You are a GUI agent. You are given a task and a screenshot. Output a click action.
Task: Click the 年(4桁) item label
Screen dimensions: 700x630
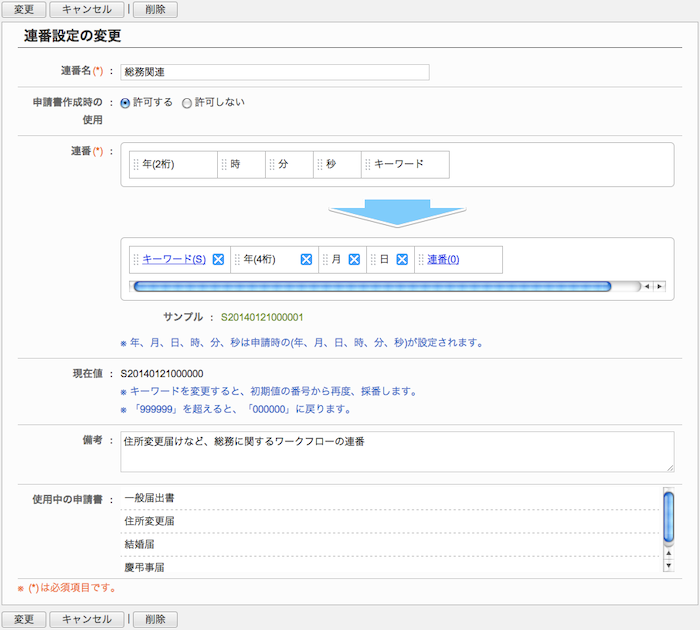point(259,259)
